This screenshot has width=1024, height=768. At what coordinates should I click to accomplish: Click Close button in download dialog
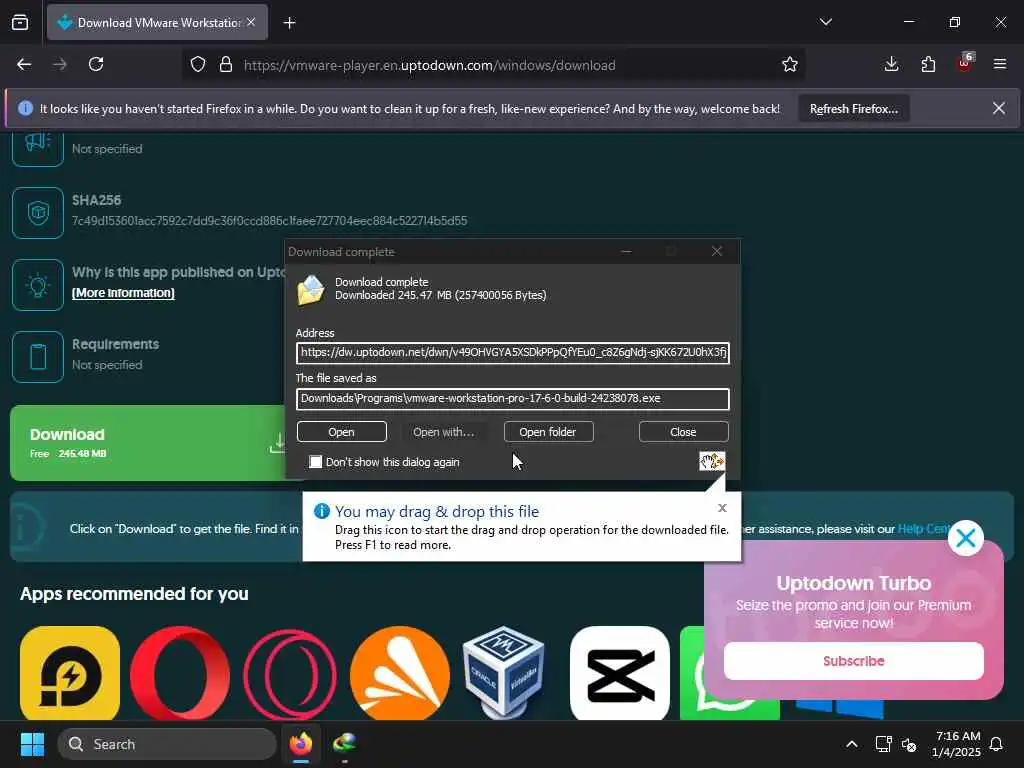(x=683, y=432)
